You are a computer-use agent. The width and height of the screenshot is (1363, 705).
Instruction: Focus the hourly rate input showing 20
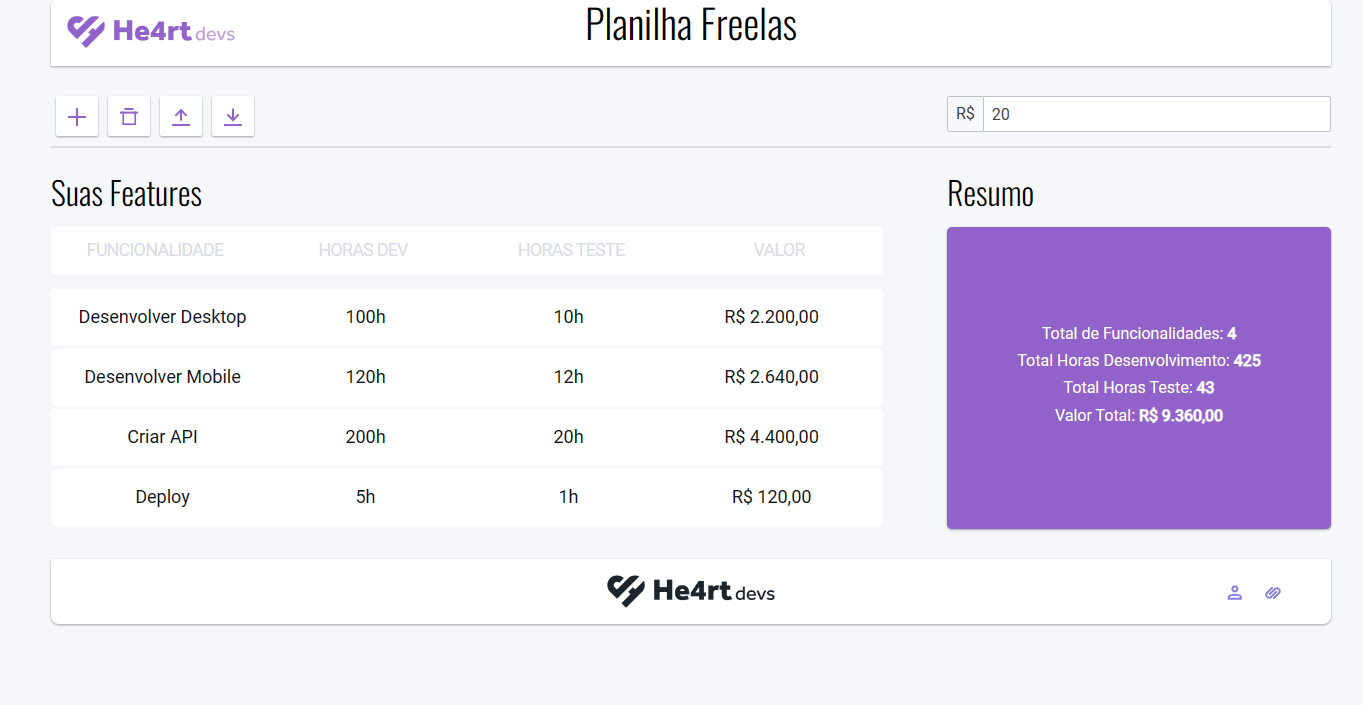(1157, 114)
